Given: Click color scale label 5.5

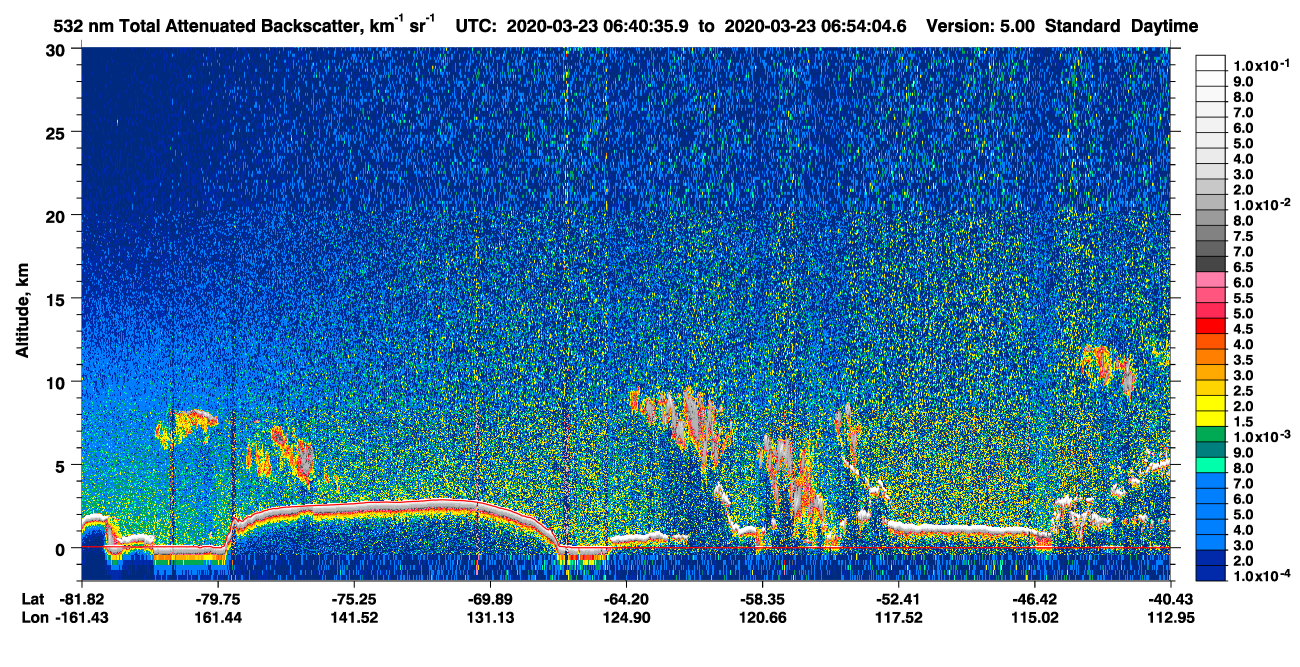Looking at the screenshot, I should 1243,298.
